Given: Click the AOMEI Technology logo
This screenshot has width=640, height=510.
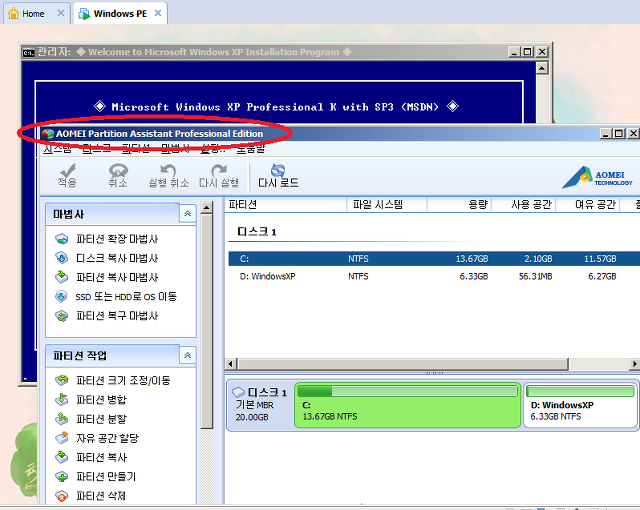Looking at the screenshot, I should [597, 177].
